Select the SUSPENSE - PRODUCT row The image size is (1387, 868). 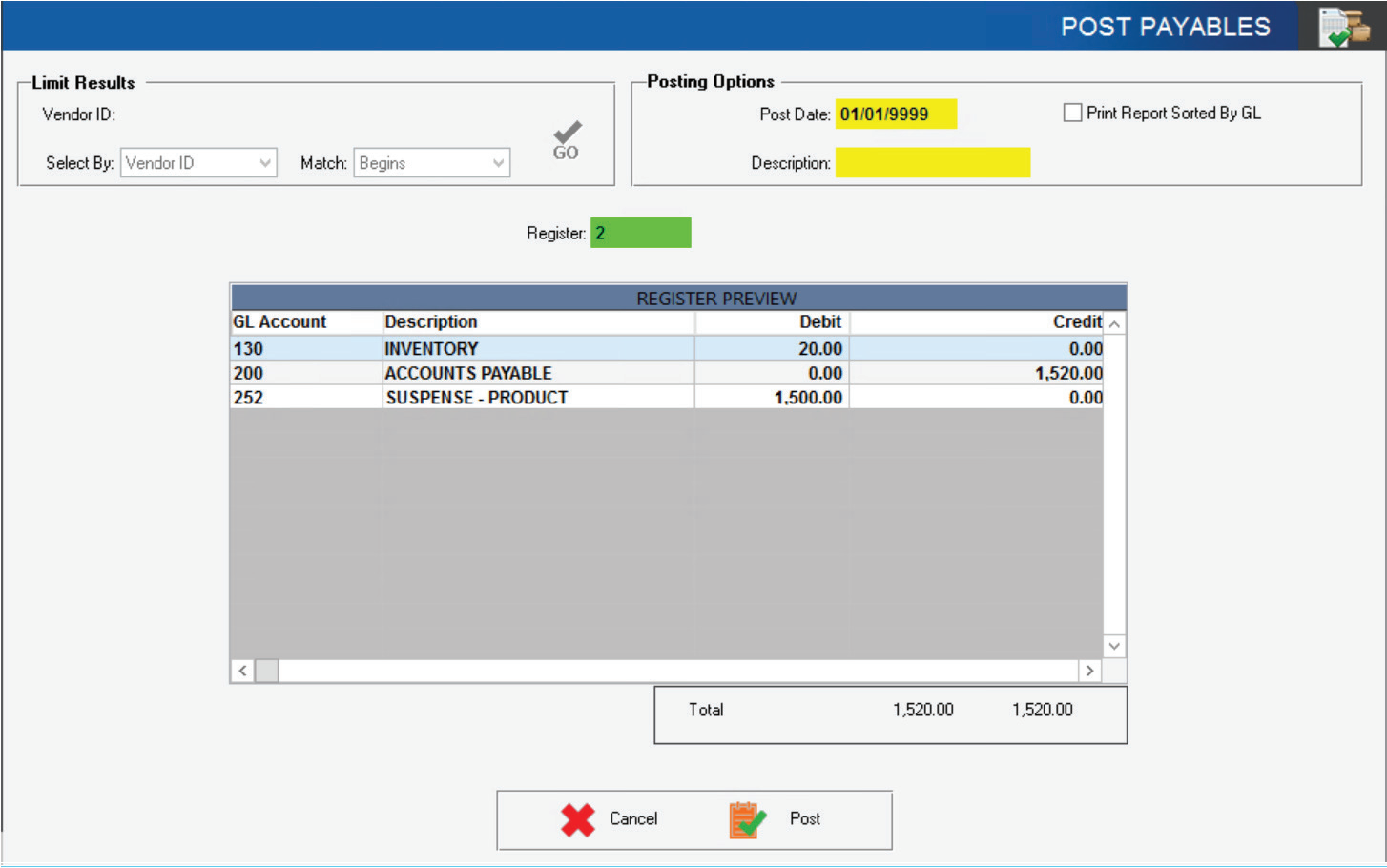(x=476, y=398)
